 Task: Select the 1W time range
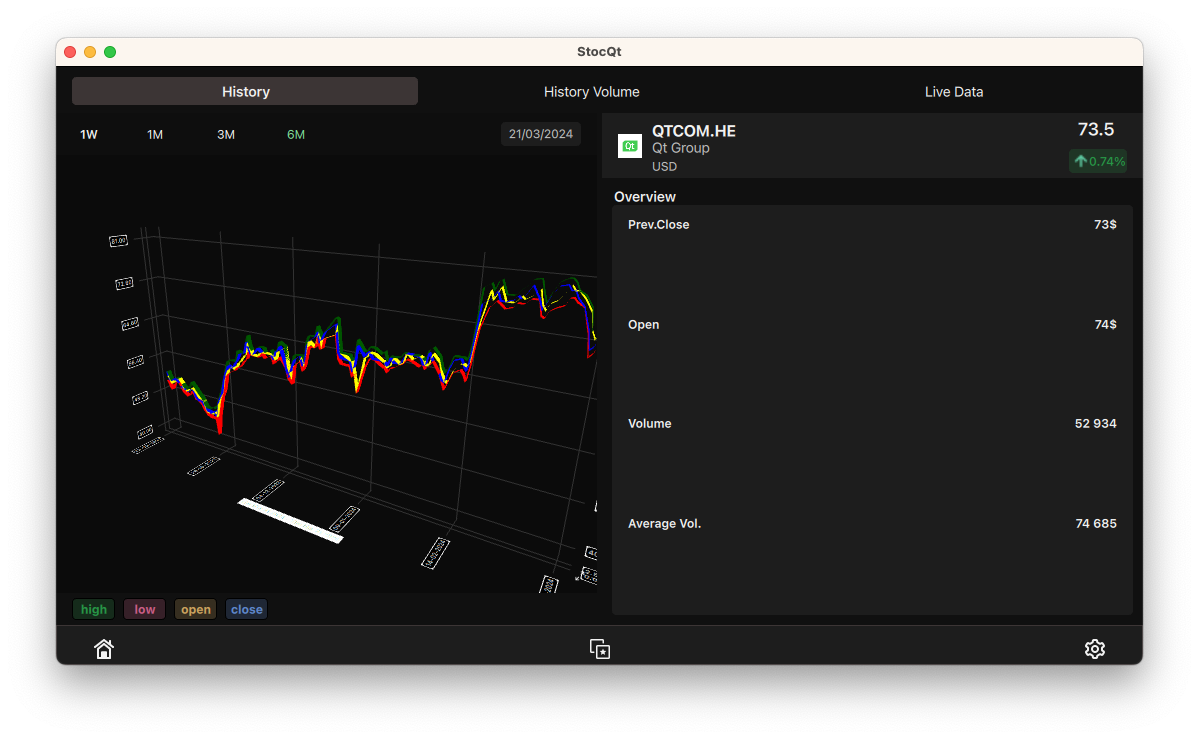[89, 133]
